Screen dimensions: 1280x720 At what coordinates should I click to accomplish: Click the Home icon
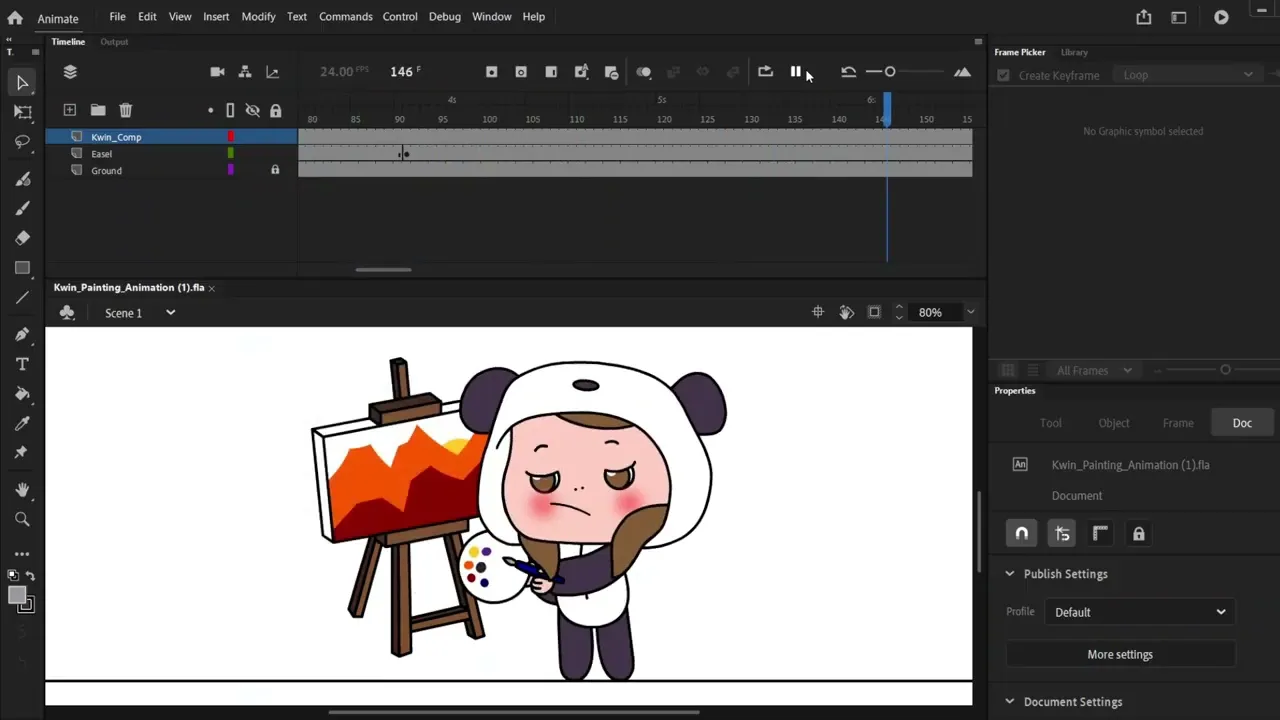(x=15, y=17)
